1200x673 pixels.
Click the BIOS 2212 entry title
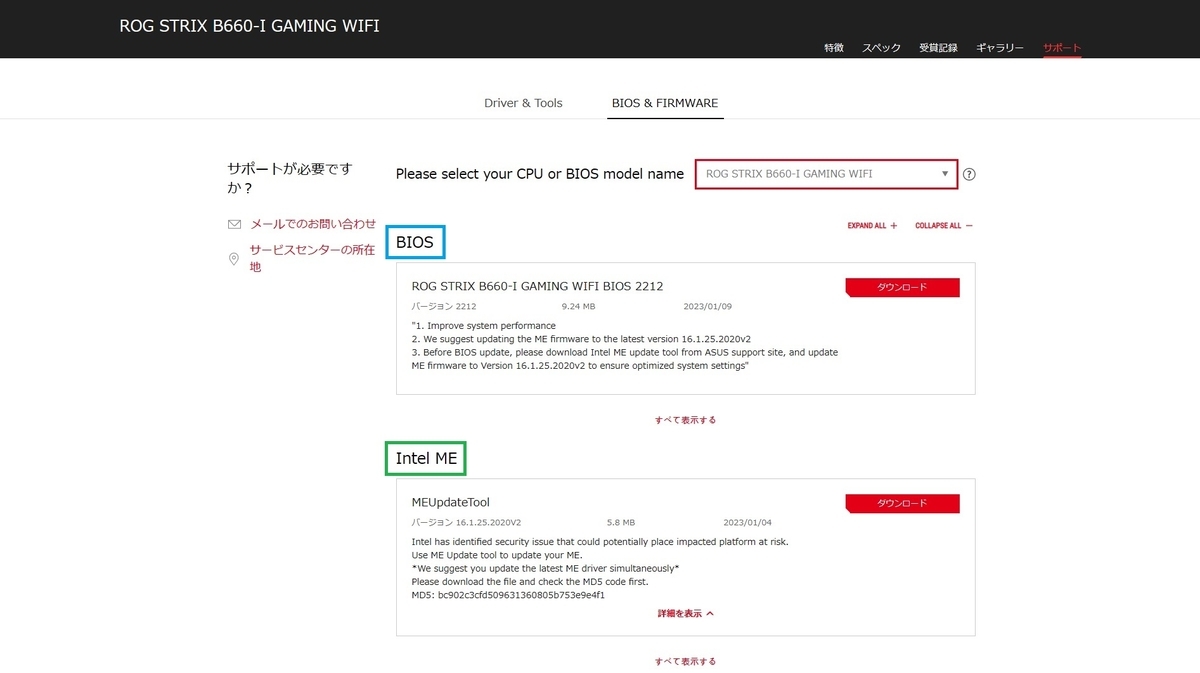click(537, 286)
